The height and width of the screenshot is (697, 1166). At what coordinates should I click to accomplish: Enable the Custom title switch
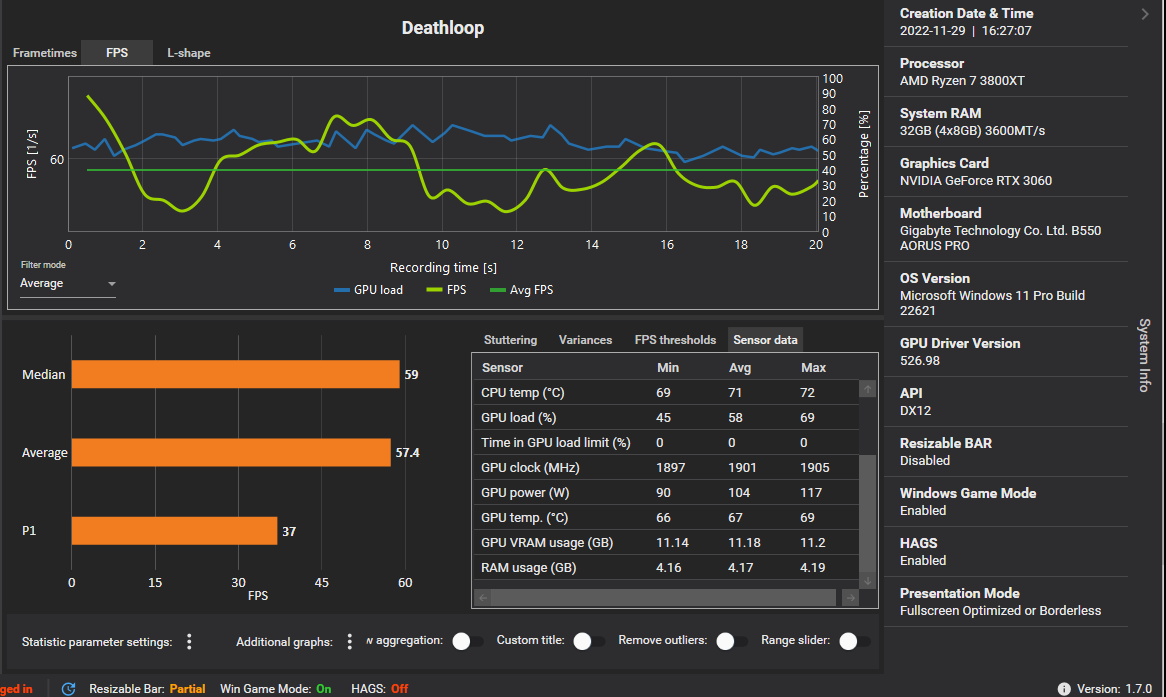click(x=589, y=641)
